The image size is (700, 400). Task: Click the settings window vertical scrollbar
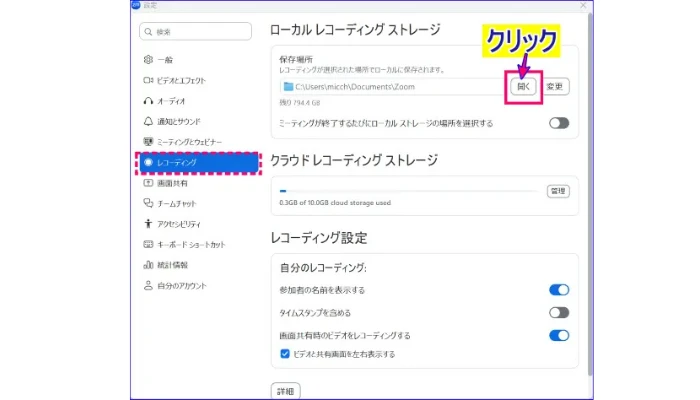(591, 194)
